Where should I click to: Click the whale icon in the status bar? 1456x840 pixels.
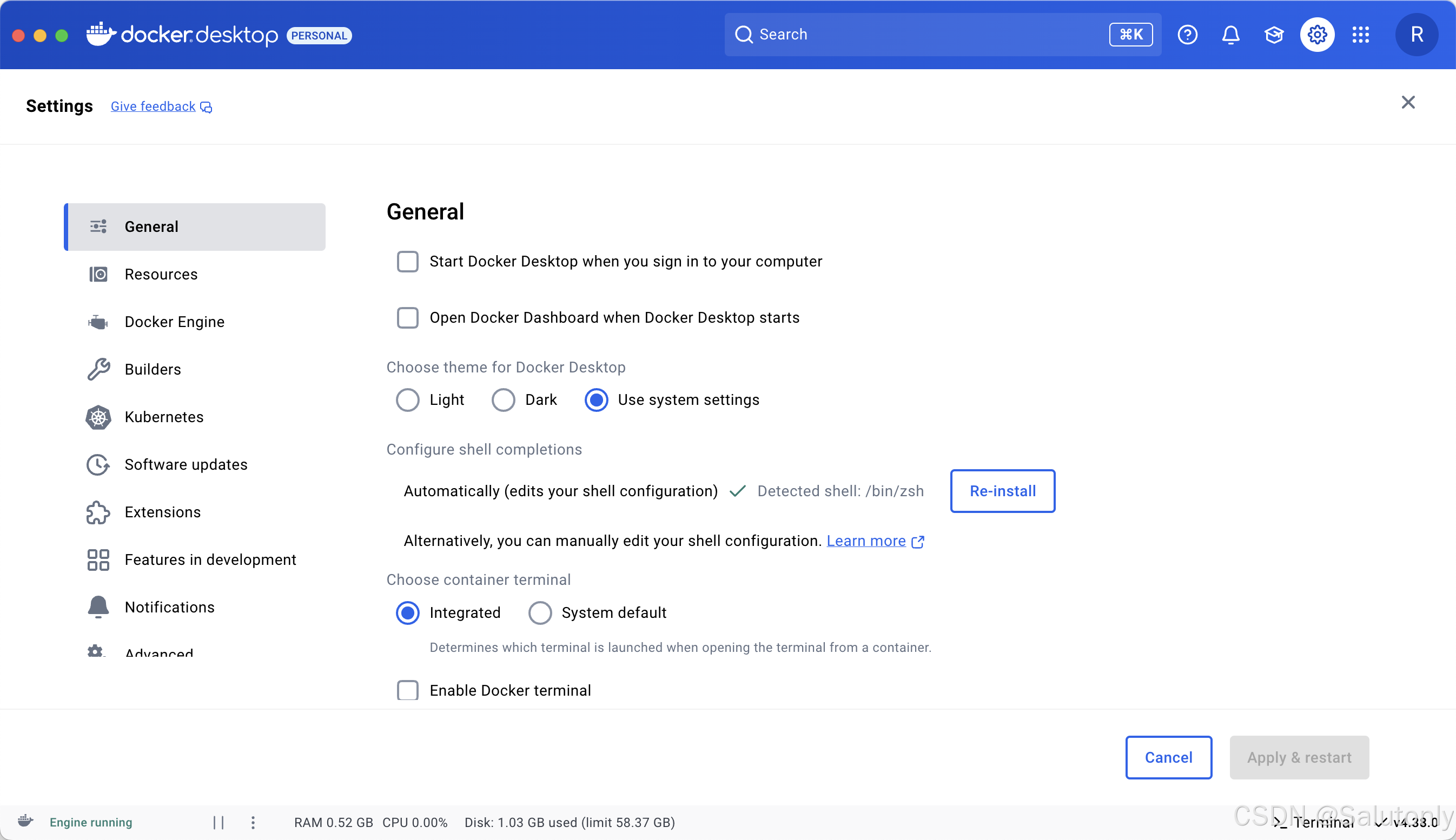click(25, 821)
